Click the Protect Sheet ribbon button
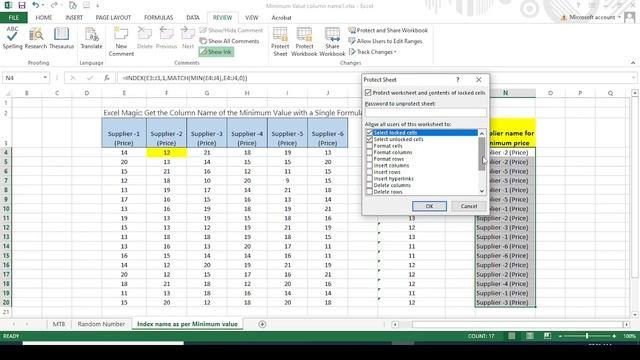The image size is (640, 360). [280, 41]
